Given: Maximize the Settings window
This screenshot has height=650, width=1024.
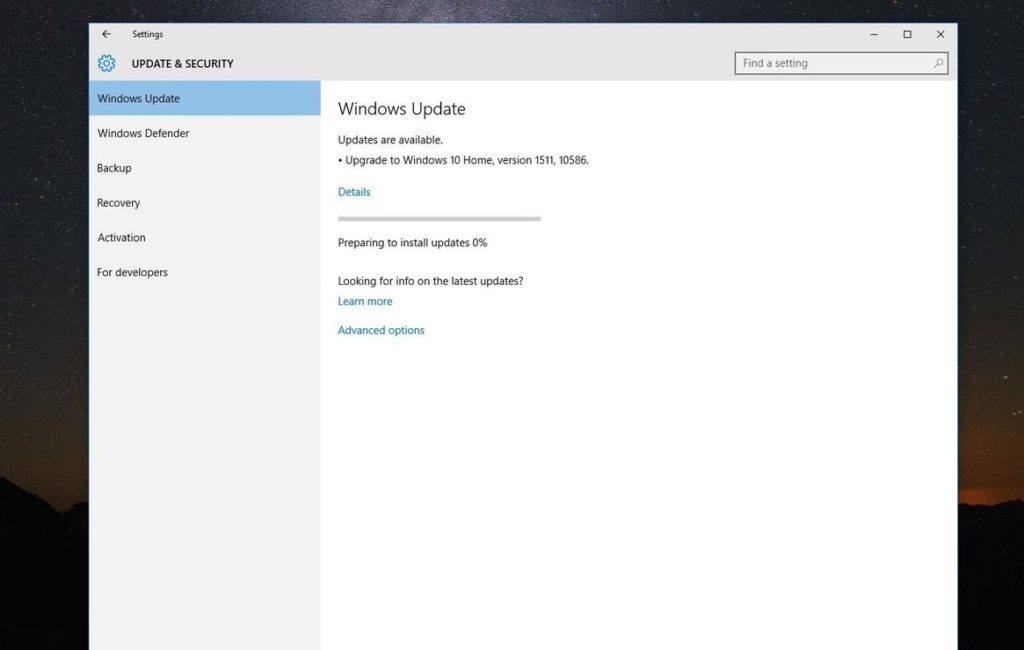Looking at the screenshot, I should [907, 34].
